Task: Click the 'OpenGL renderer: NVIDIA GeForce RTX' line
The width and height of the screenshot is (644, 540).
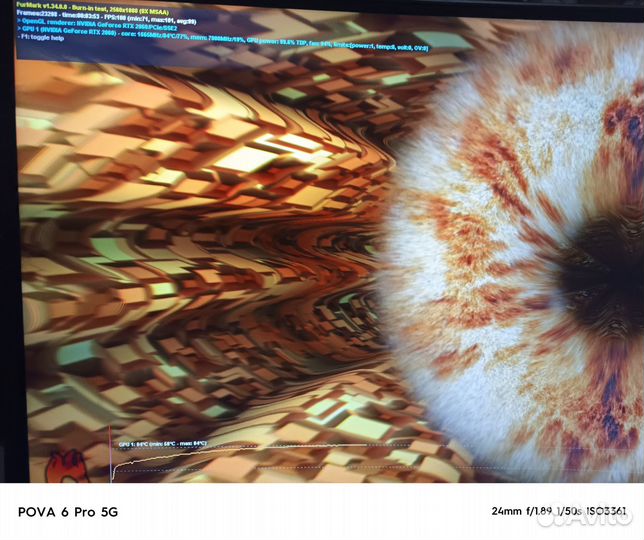Action: click(x=97, y=25)
